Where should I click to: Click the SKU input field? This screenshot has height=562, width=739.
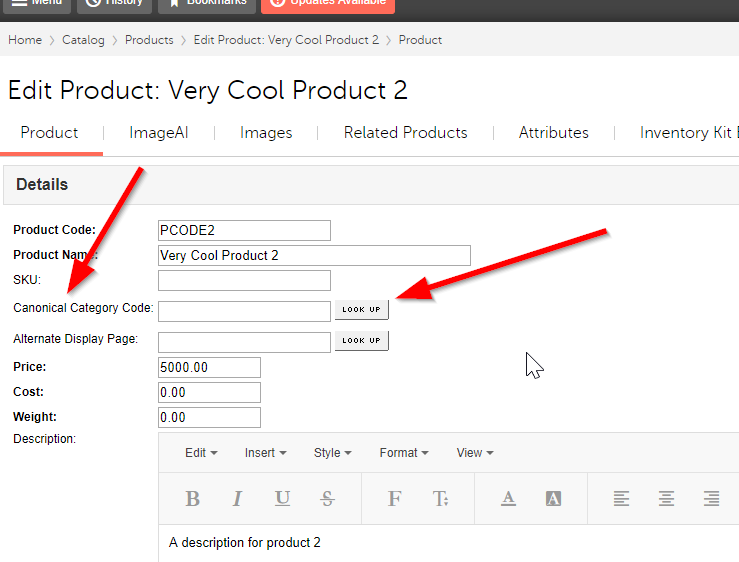pos(244,280)
